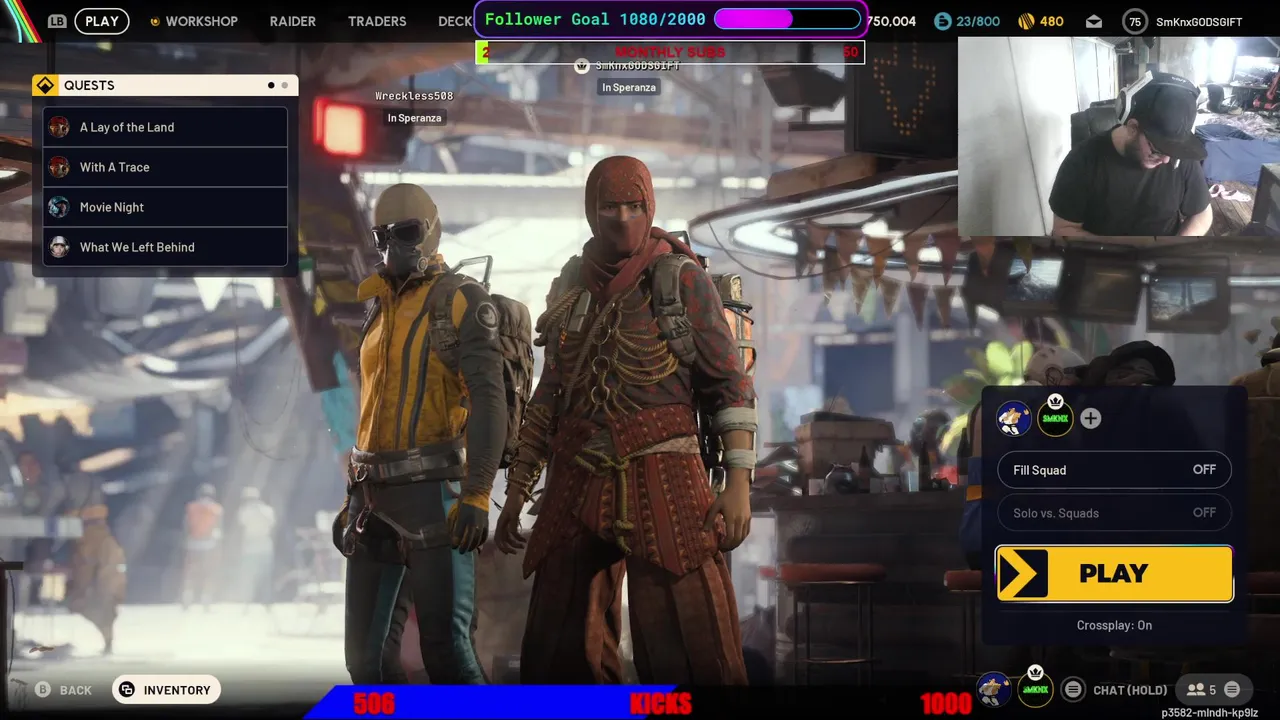Click A Lay of the Land quest giver portrait
Viewport: 1280px width, 720px height.
pos(59,127)
